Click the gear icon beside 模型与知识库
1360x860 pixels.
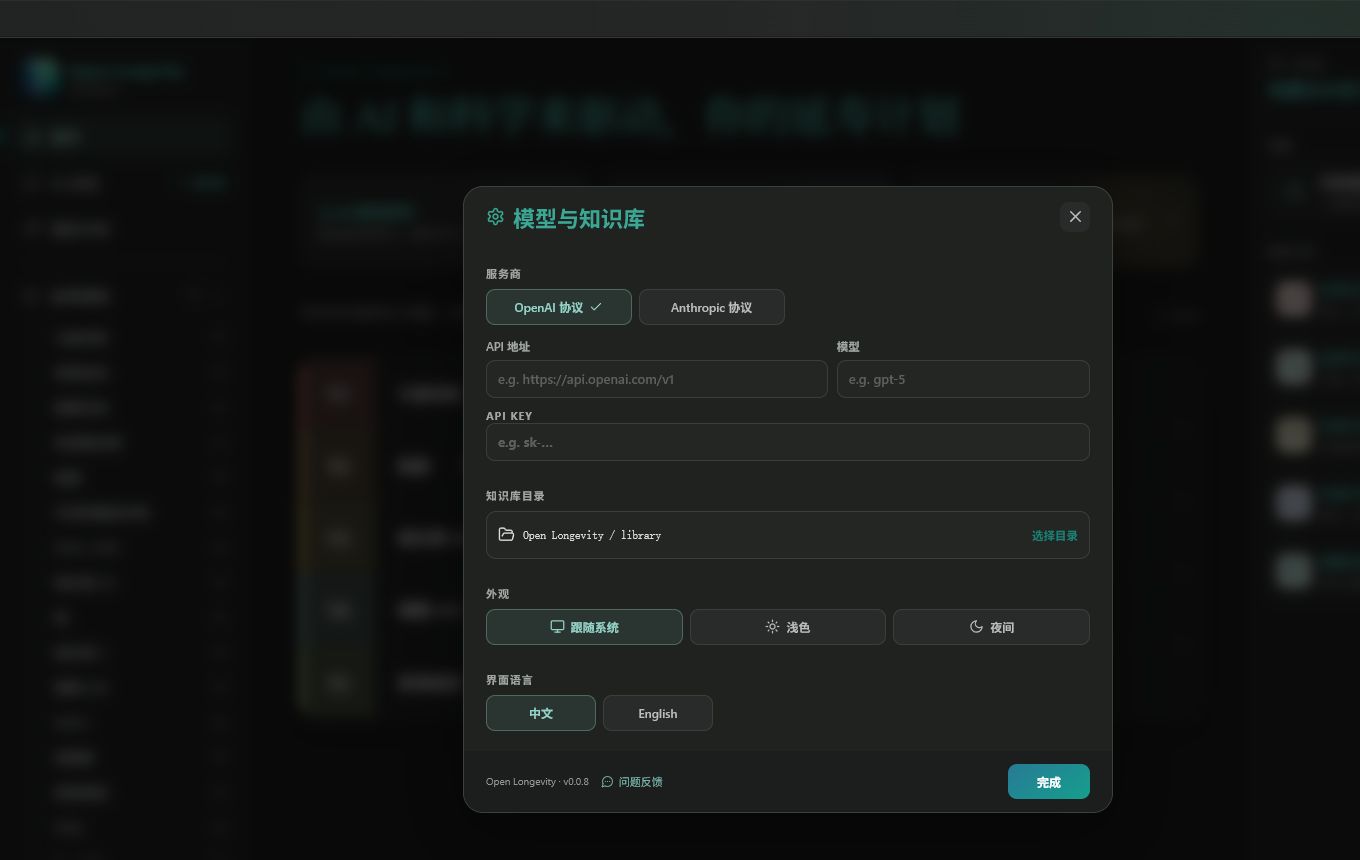pyautogui.click(x=495, y=217)
